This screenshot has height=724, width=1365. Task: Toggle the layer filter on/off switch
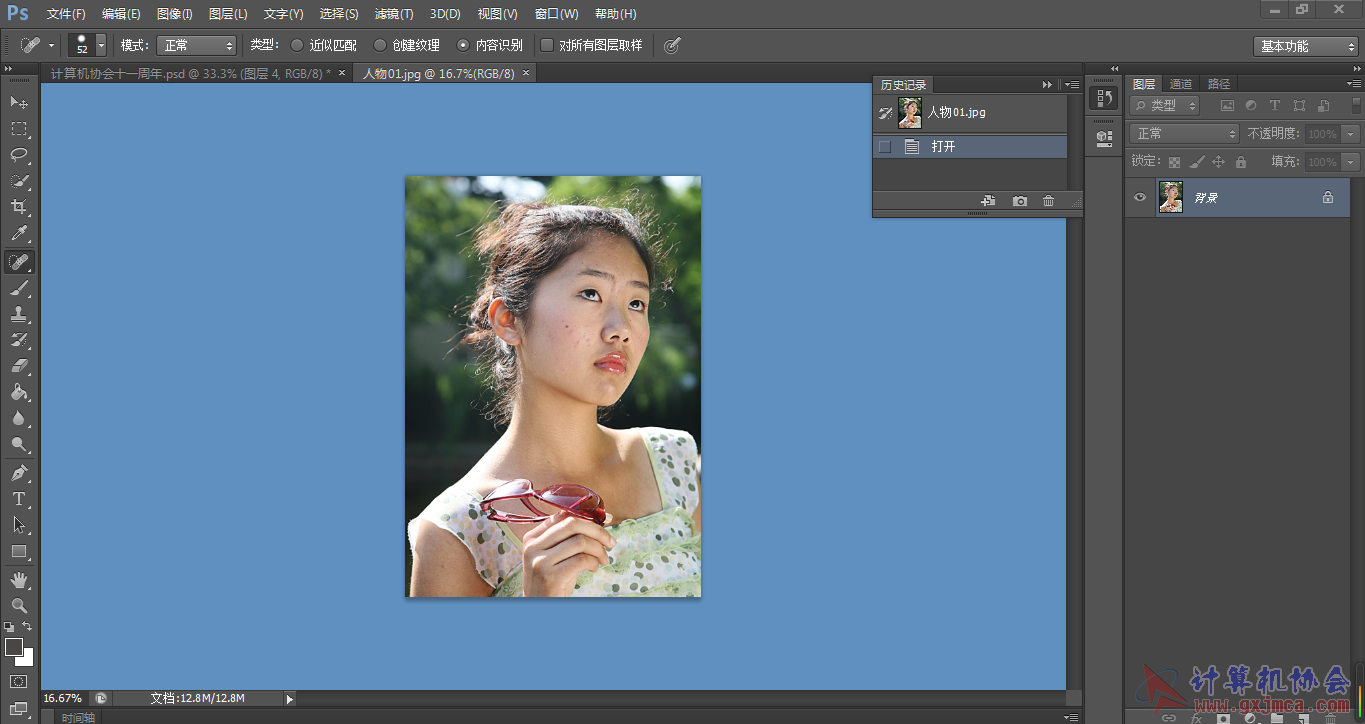coord(1357,105)
